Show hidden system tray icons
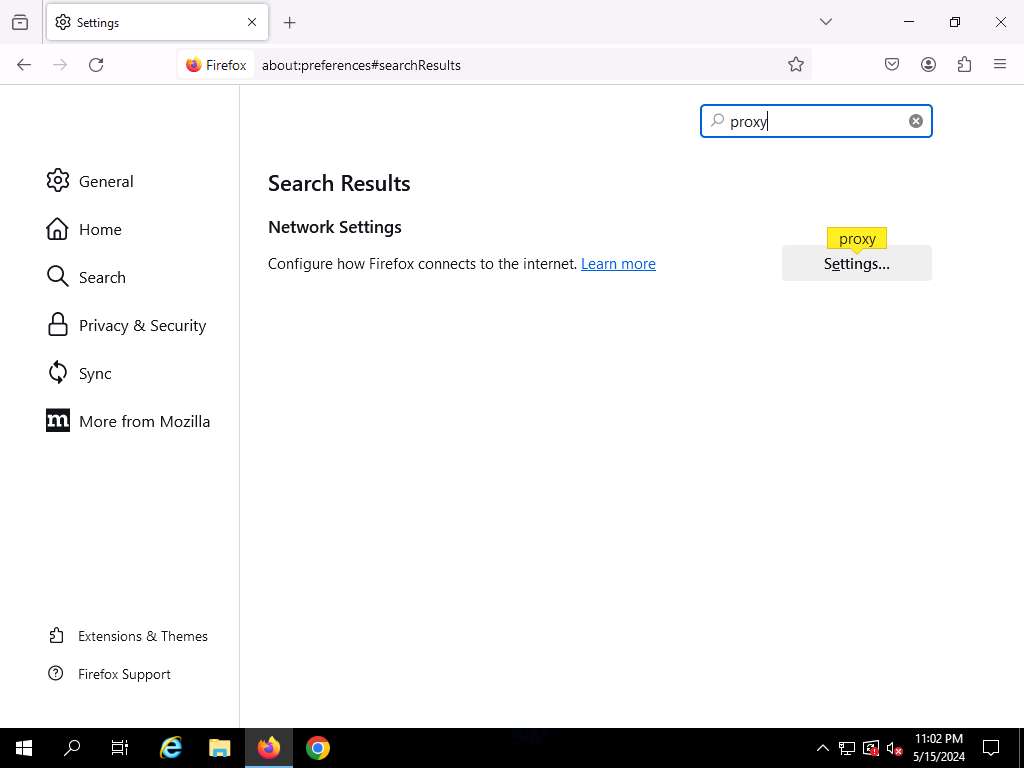1024x768 pixels. (x=822, y=748)
